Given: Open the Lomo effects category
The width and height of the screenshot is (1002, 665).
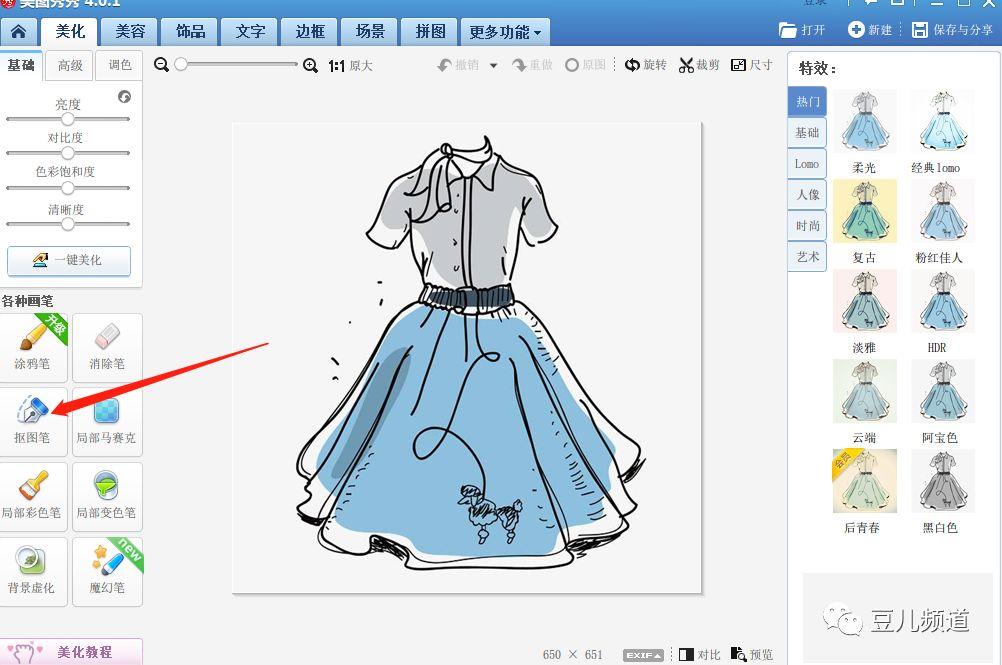Looking at the screenshot, I should coord(808,164).
